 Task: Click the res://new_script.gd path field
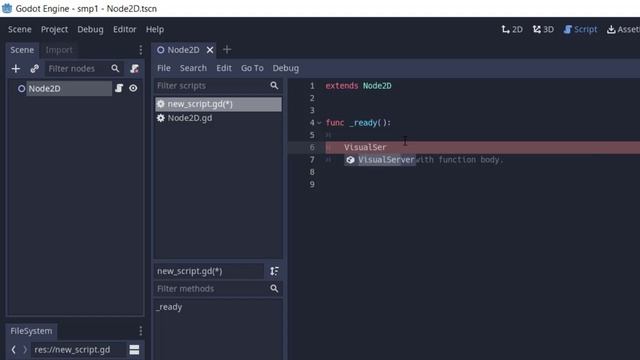78,350
